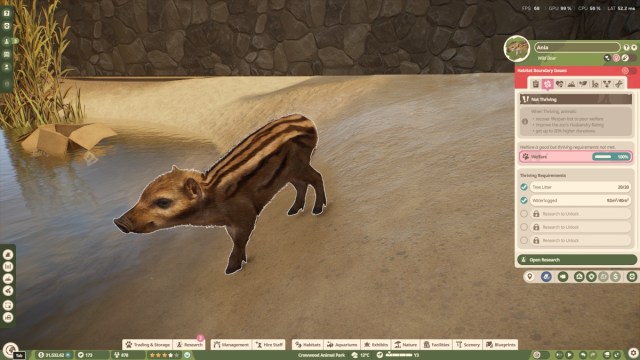
Task: Click the second icon in top-left sidebar
Action: (x=7, y=26)
